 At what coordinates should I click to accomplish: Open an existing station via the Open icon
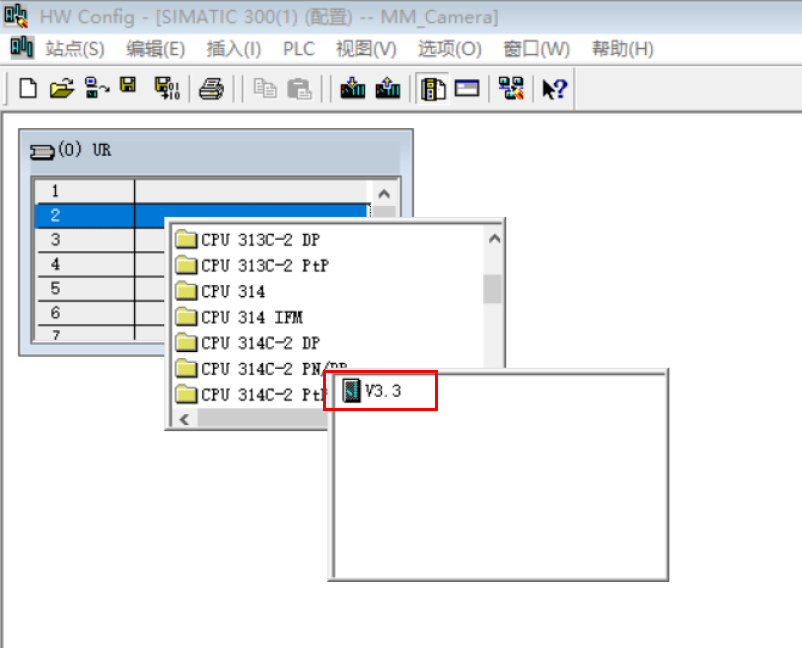click(x=62, y=88)
